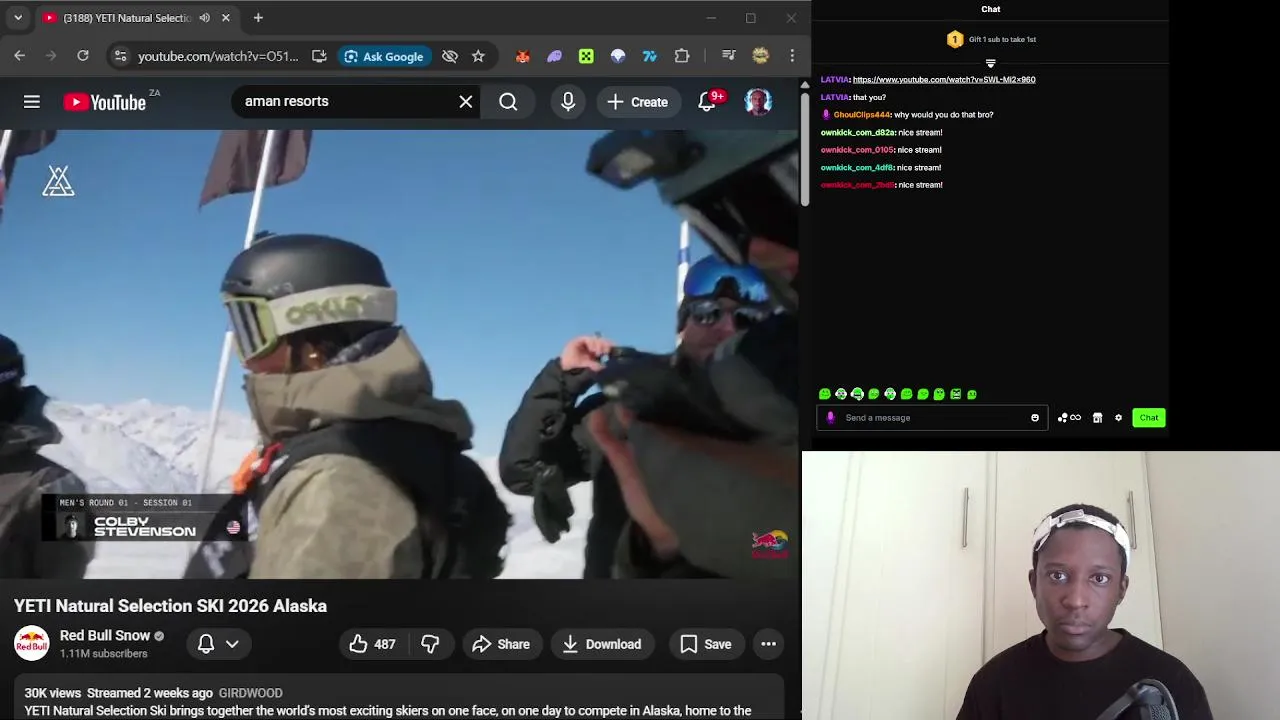Open the 7TV extension icon
1280x720 pixels.
pyautogui.click(x=650, y=56)
